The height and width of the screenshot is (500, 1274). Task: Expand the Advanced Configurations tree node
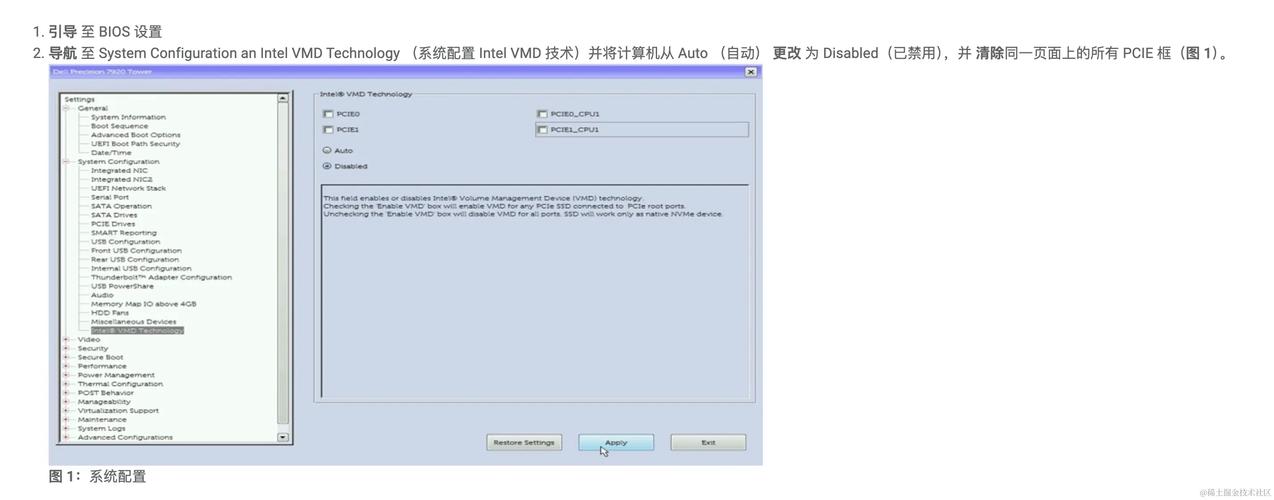point(67,438)
